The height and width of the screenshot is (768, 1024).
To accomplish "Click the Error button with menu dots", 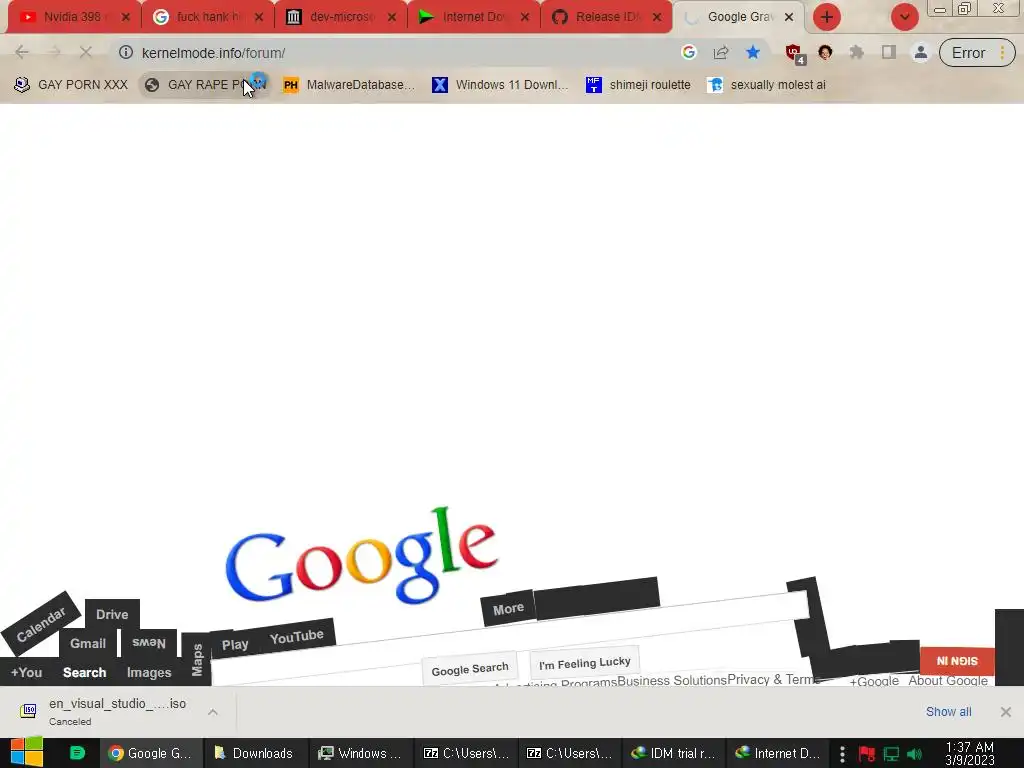I will pyautogui.click(x=977, y=53).
